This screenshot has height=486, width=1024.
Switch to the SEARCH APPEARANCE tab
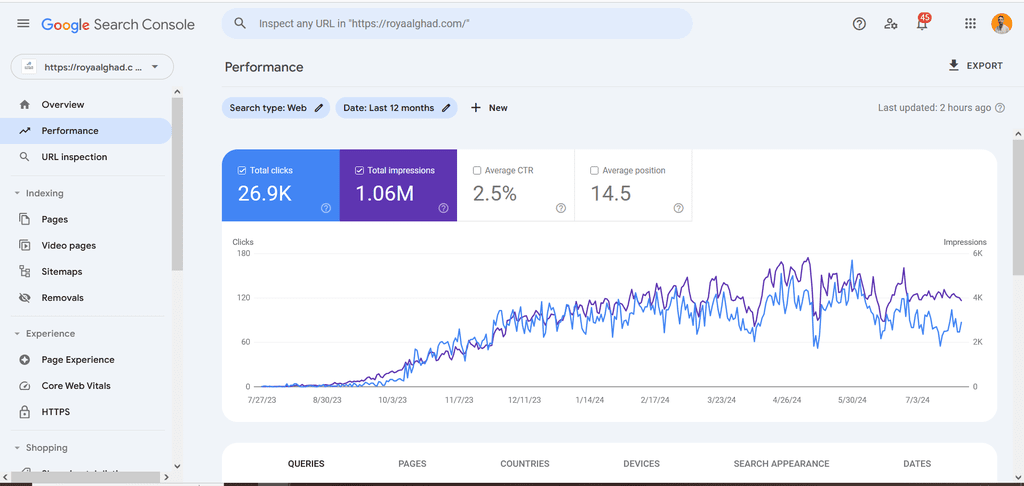pos(781,464)
